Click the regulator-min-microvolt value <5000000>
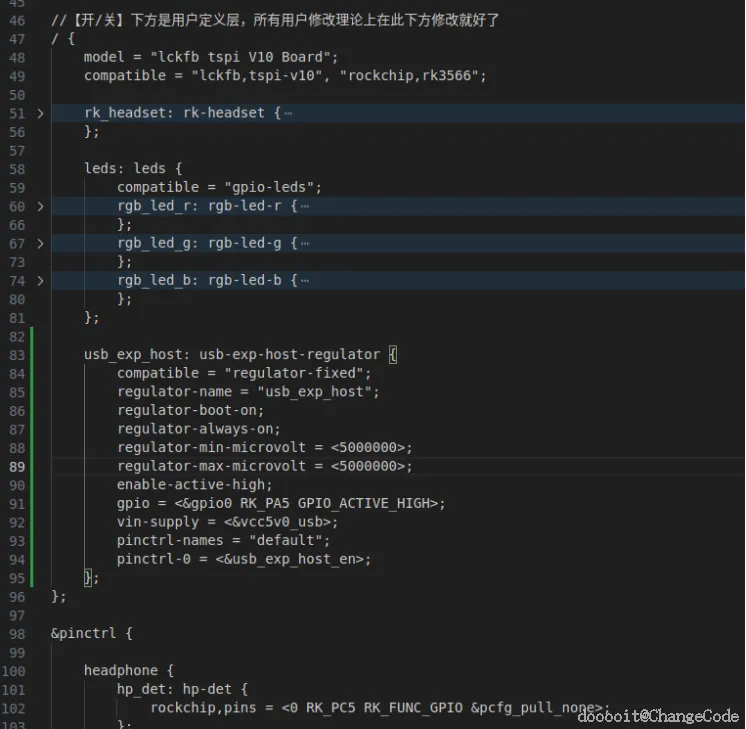The image size is (746, 729). (368, 448)
